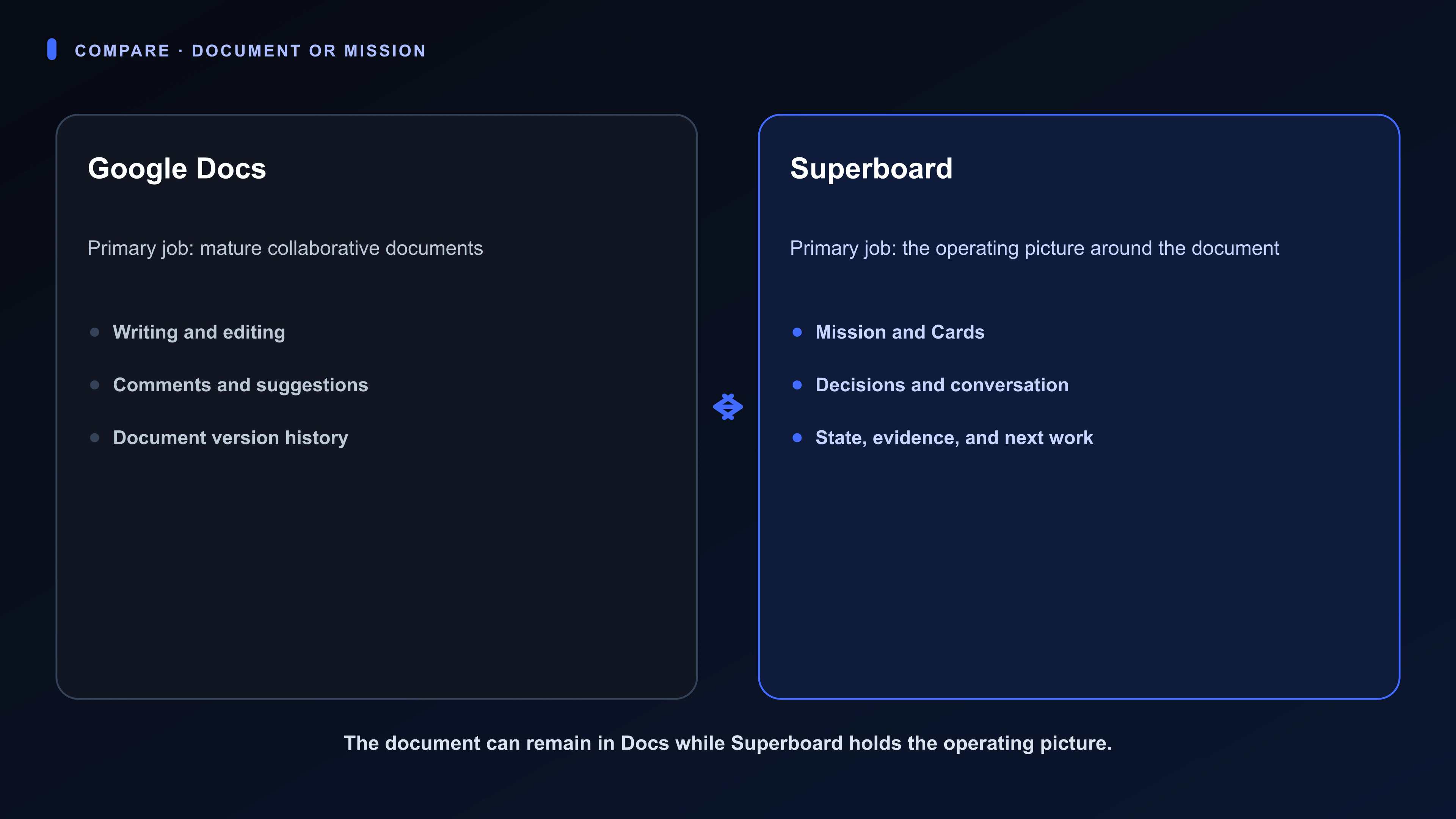Image resolution: width=1456 pixels, height=819 pixels.
Task: Click 'Mission and Cards' list item
Action: point(900,333)
